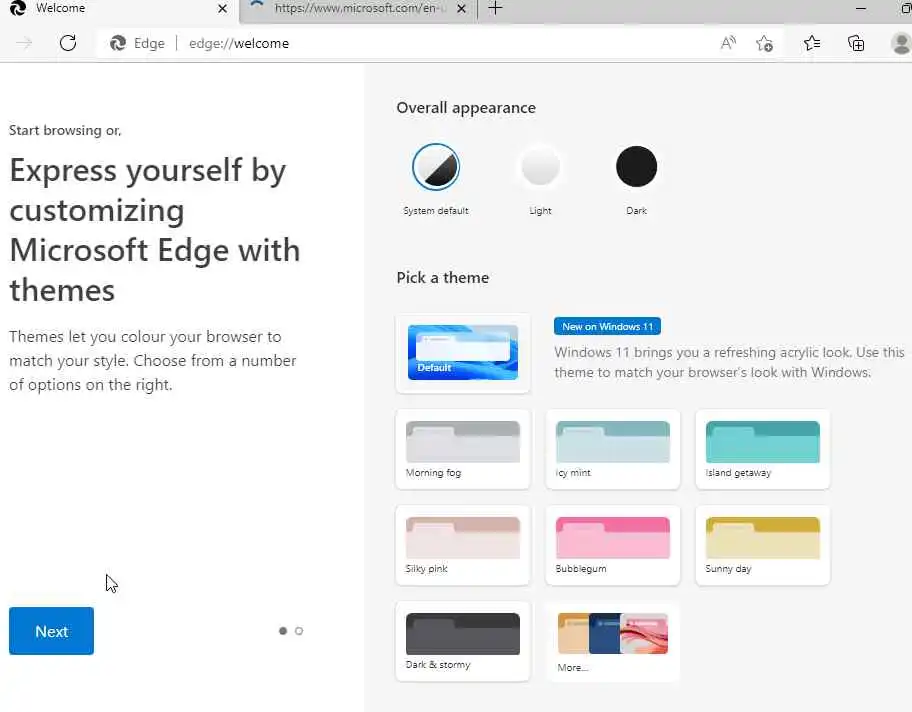Pick the Morning fog theme
The image size is (912, 712).
tap(463, 449)
